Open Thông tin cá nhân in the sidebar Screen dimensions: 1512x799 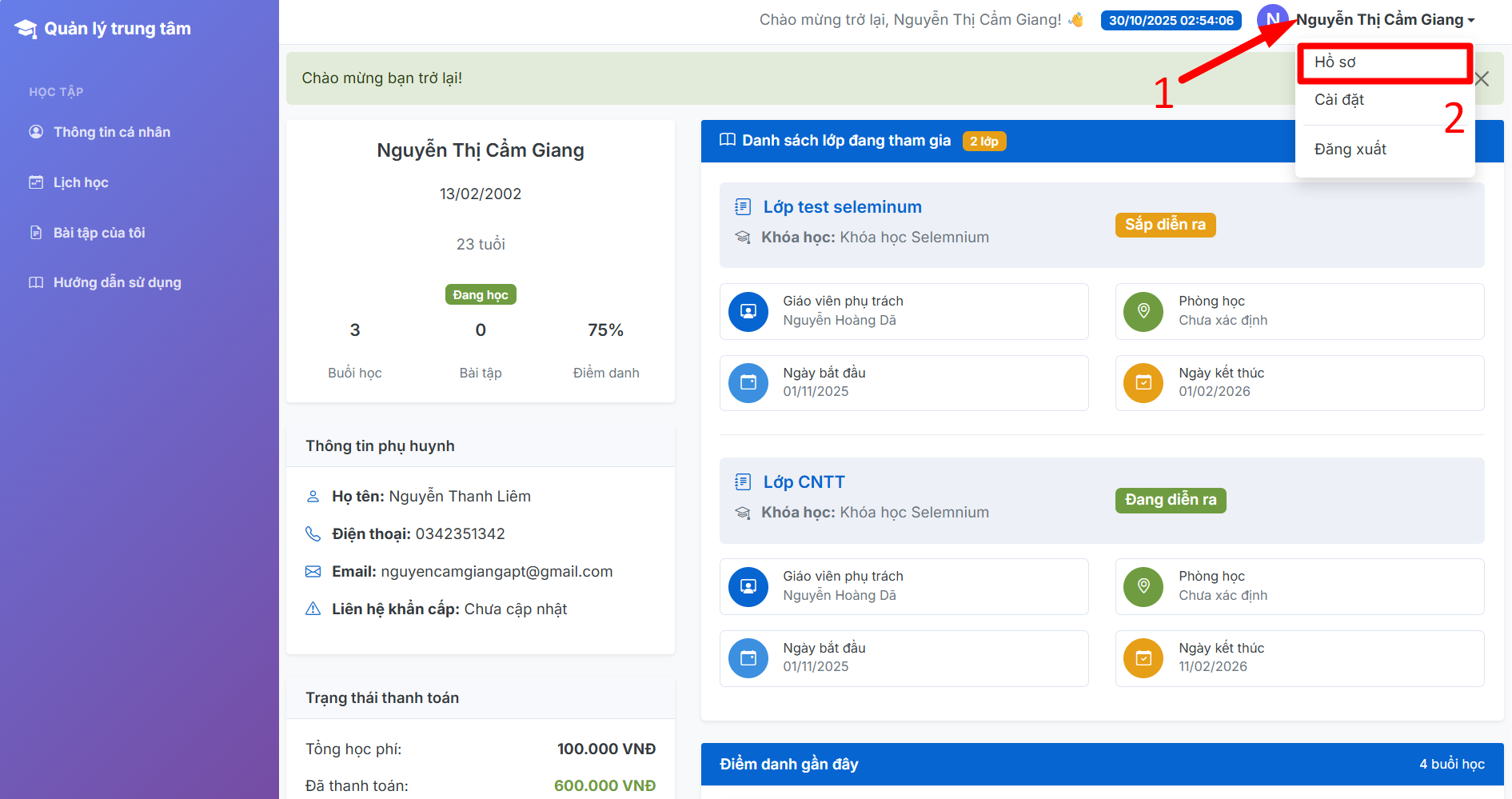click(111, 132)
